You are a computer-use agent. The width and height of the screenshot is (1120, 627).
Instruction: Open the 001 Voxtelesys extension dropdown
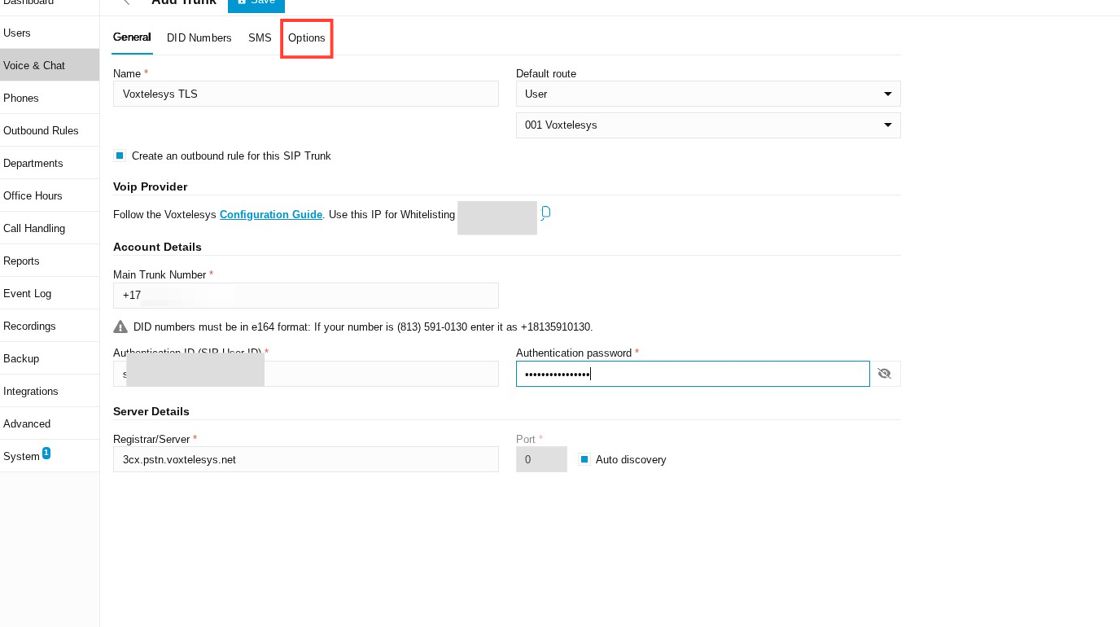(708, 125)
